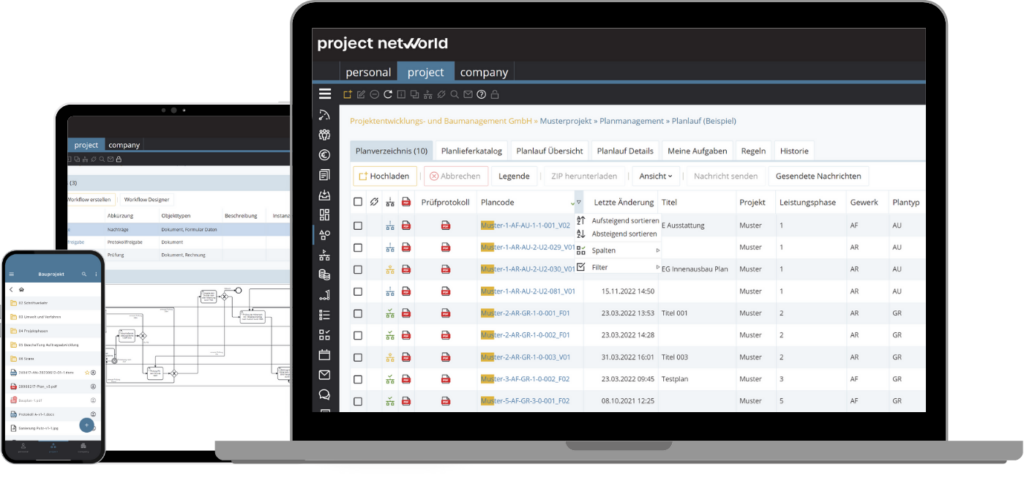1024x478 pixels.
Task: Sort by the Letzte Änderung column header
Action: [x=624, y=202]
